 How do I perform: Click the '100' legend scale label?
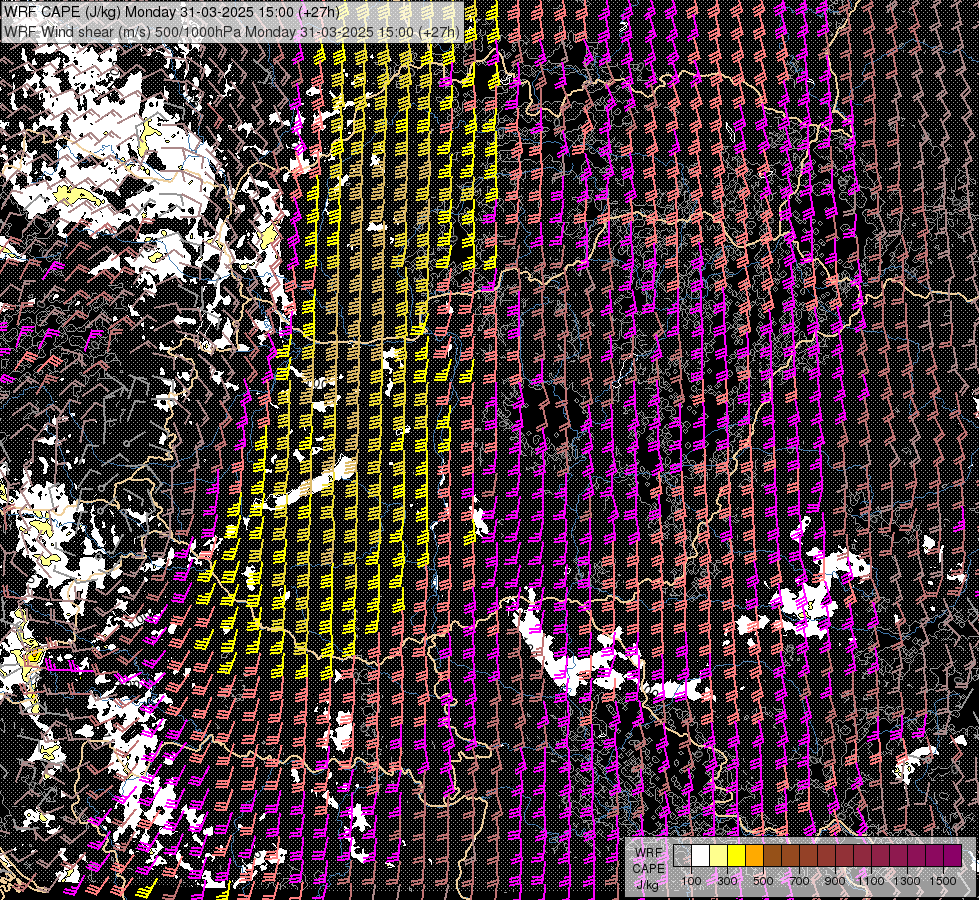[691, 881]
